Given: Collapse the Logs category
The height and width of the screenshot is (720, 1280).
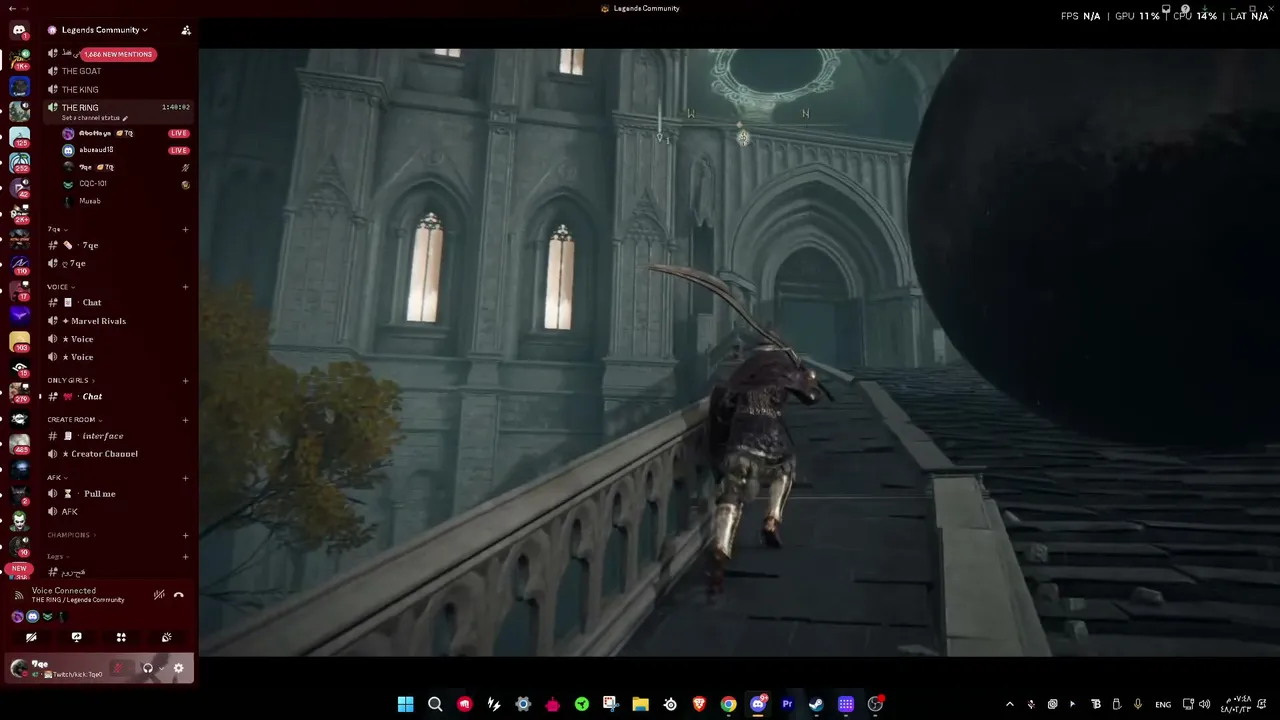Looking at the screenshot, I should pyautogui.click(x=58, y=557).
